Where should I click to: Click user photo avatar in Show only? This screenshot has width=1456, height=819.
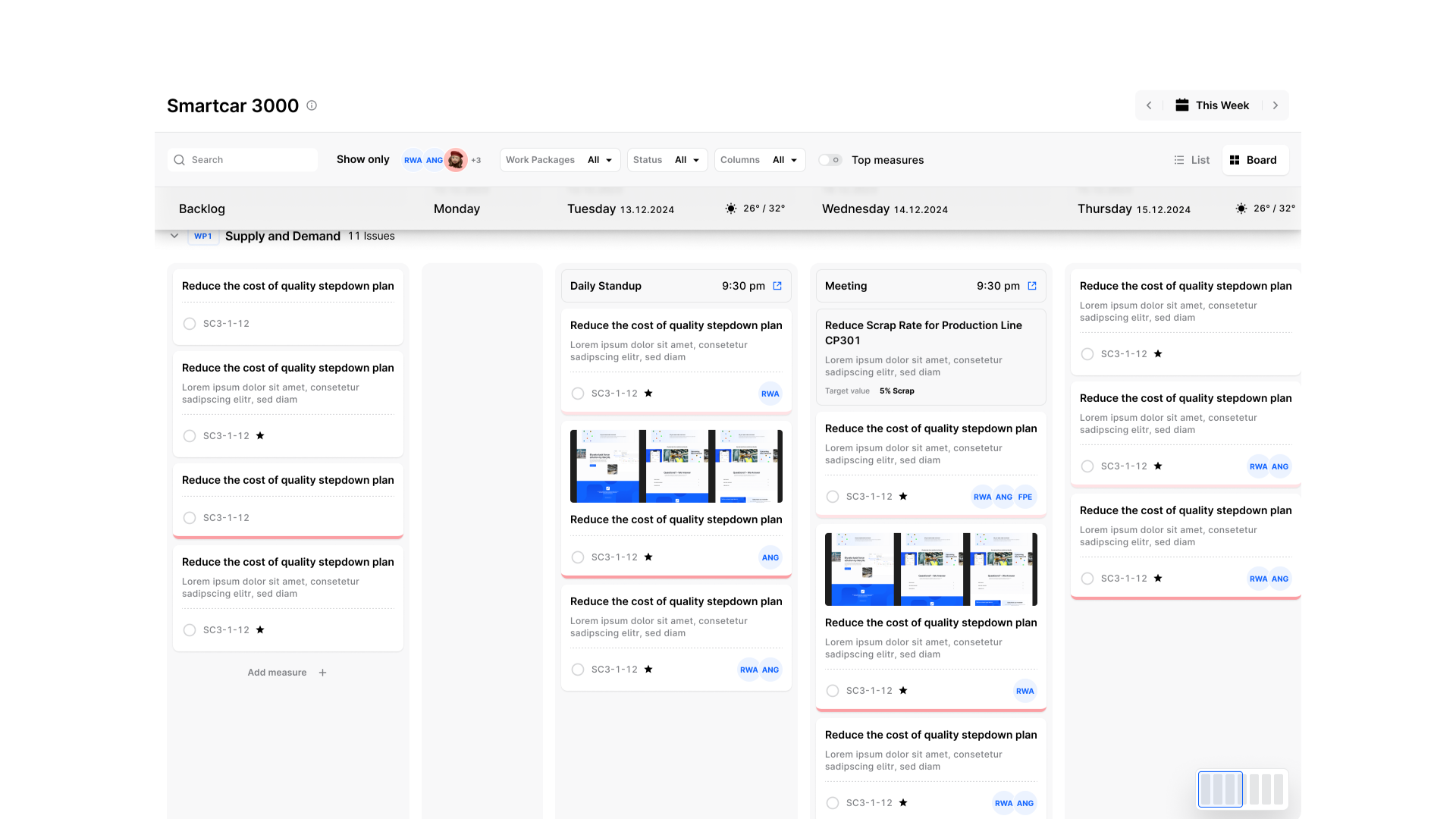click(456, 160)
